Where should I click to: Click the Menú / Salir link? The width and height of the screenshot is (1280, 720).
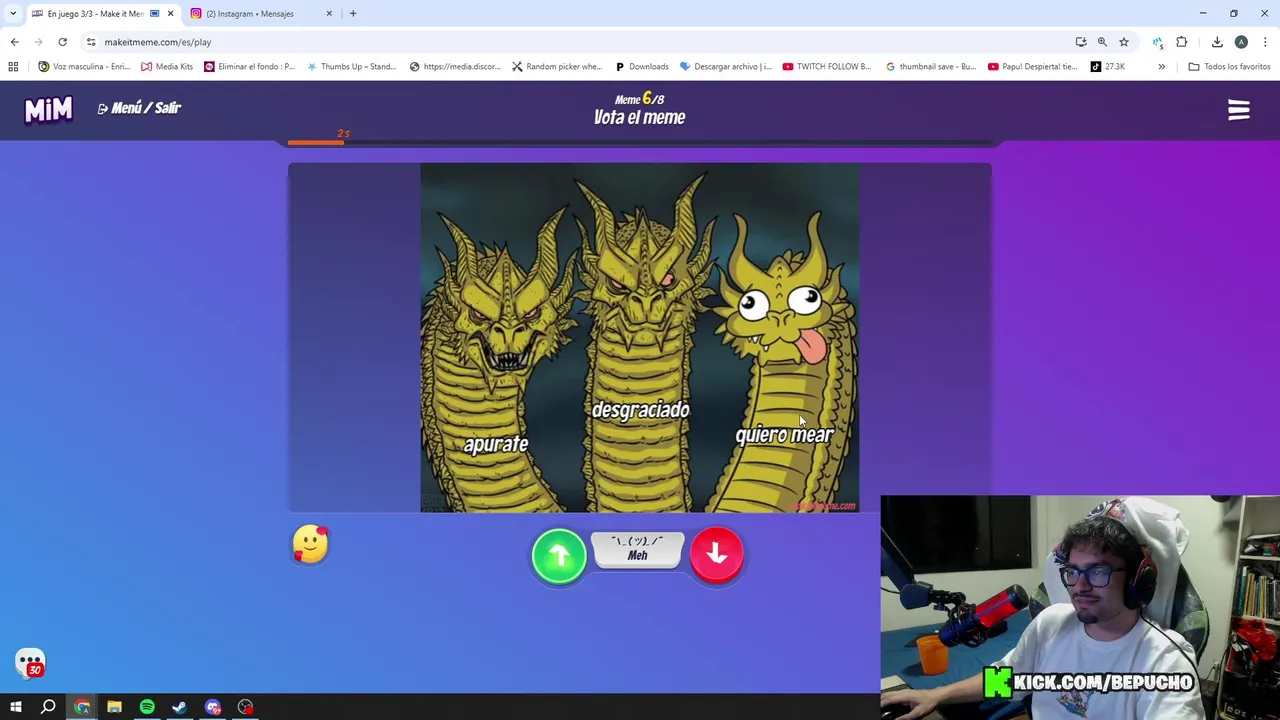[139, 108]
